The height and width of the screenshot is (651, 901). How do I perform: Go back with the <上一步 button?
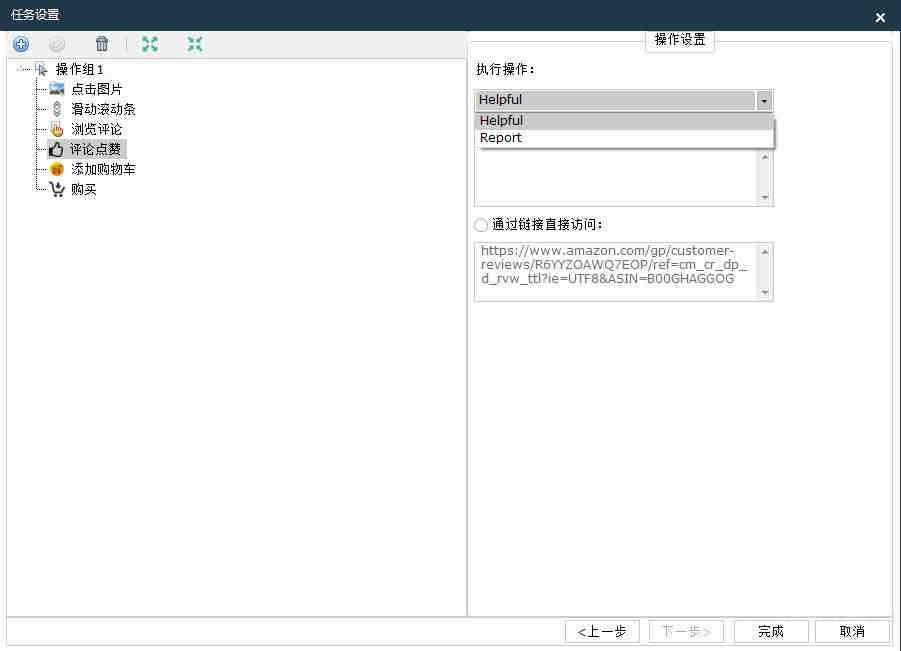tap(602, 631)
